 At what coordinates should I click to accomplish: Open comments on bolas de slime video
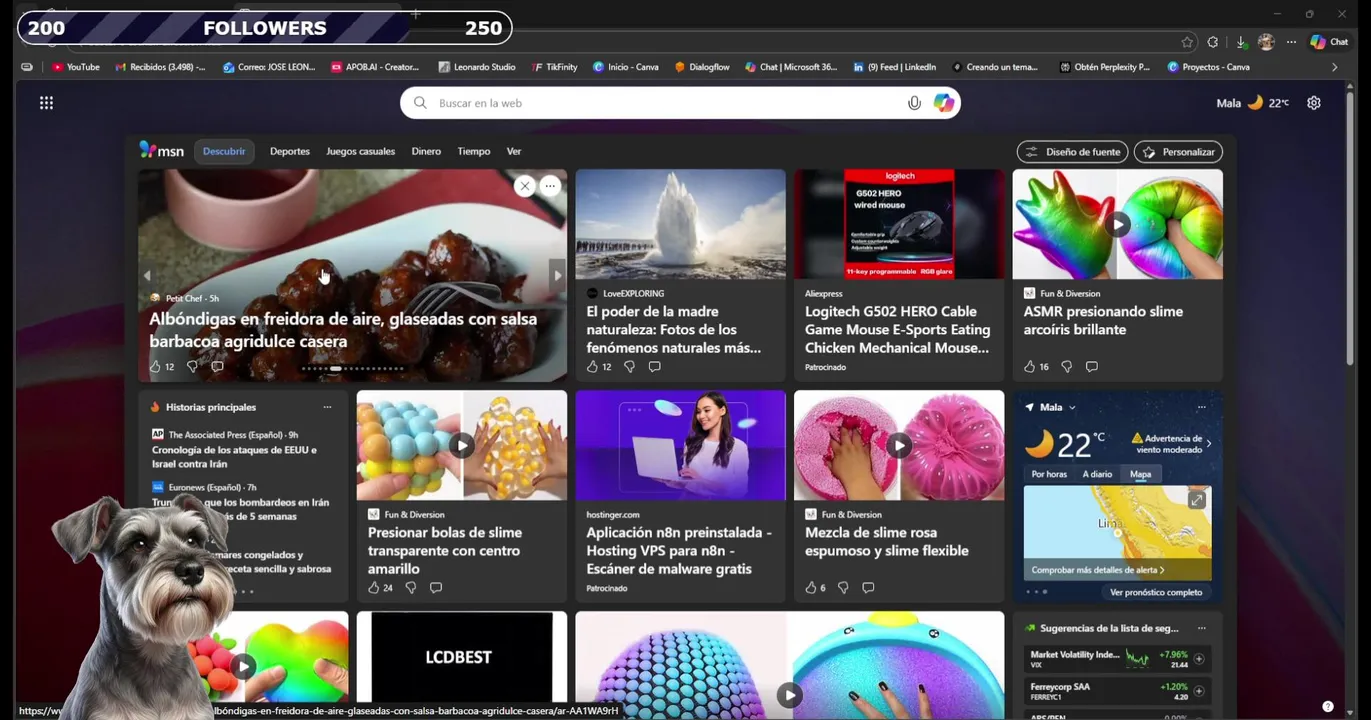click(x=435, y=588)
